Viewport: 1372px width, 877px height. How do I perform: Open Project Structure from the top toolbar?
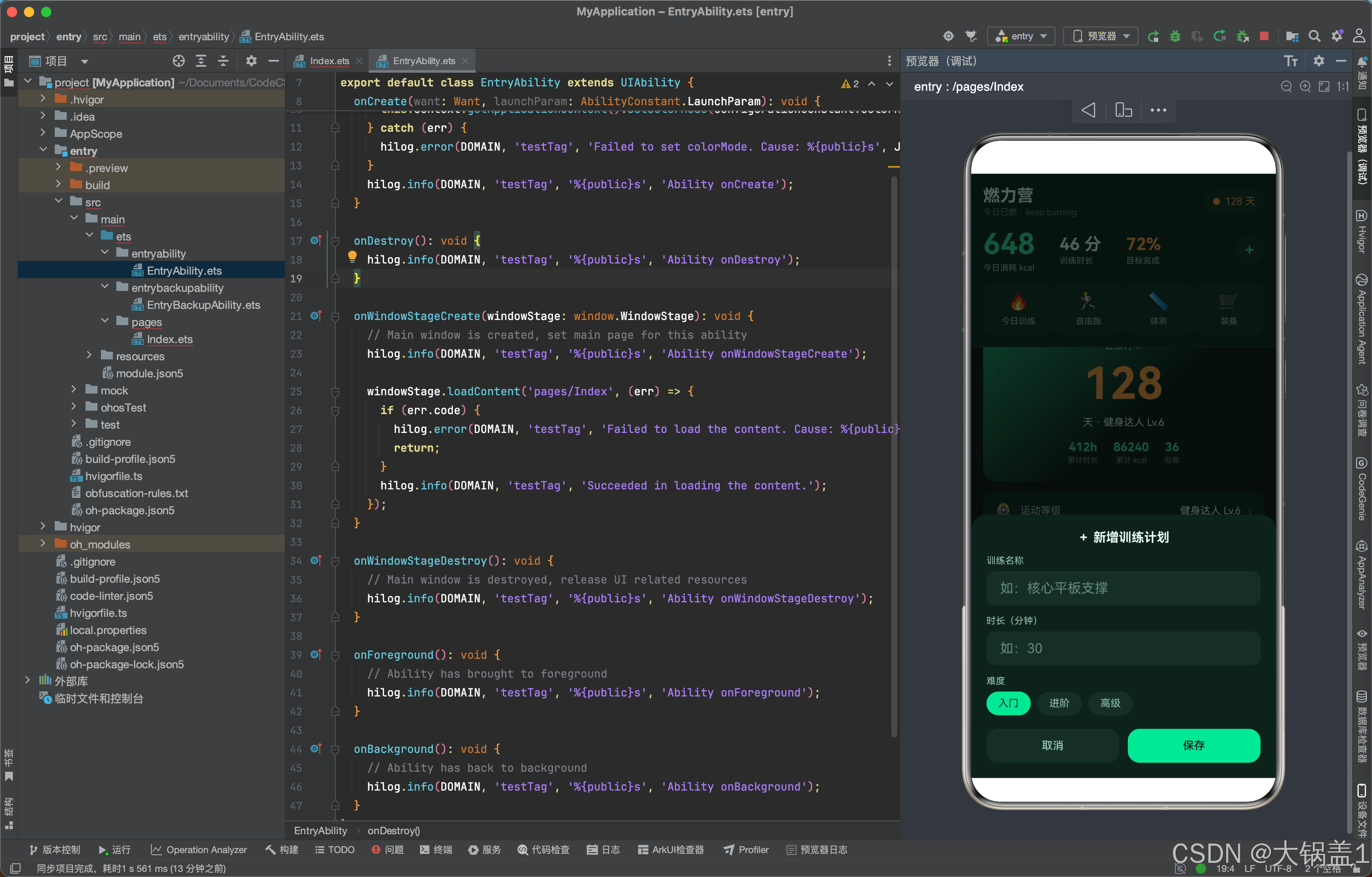coord(1292,36)
